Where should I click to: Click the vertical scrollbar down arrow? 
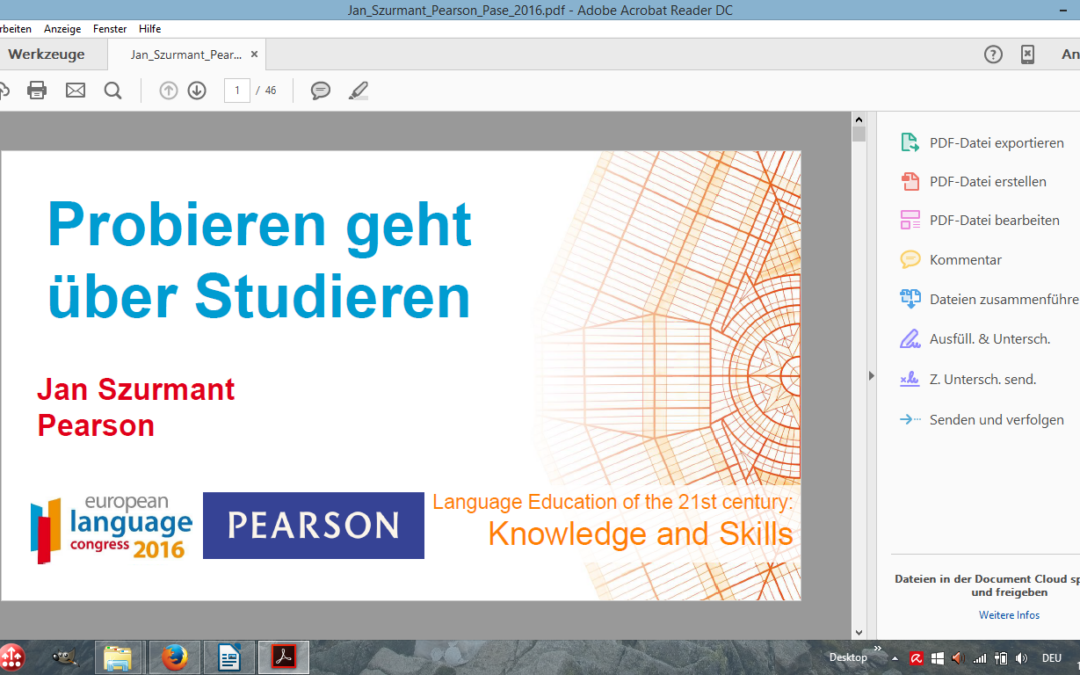tap(858, 632)
